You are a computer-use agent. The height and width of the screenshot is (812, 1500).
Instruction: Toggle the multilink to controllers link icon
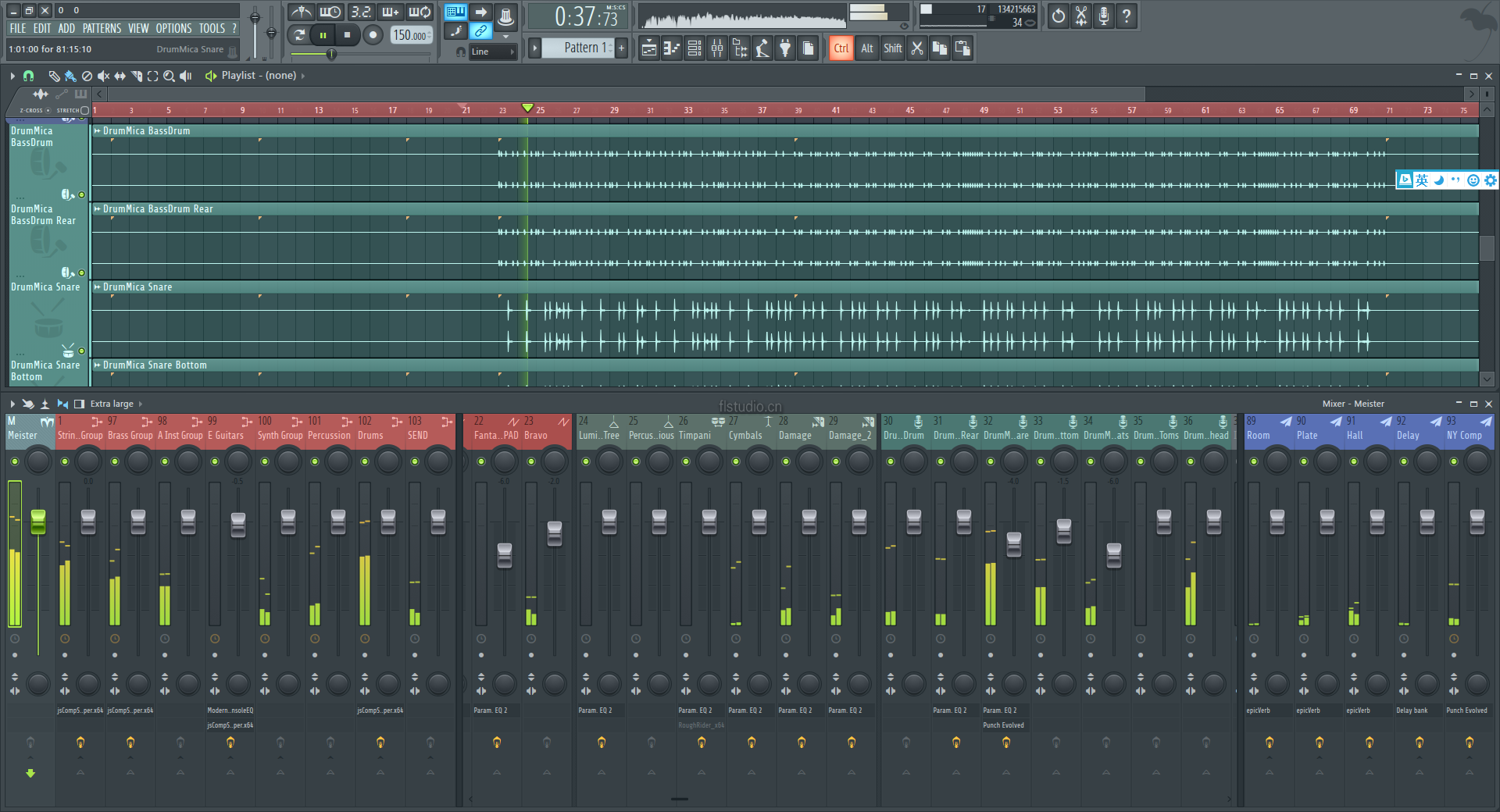coord(480,31)
